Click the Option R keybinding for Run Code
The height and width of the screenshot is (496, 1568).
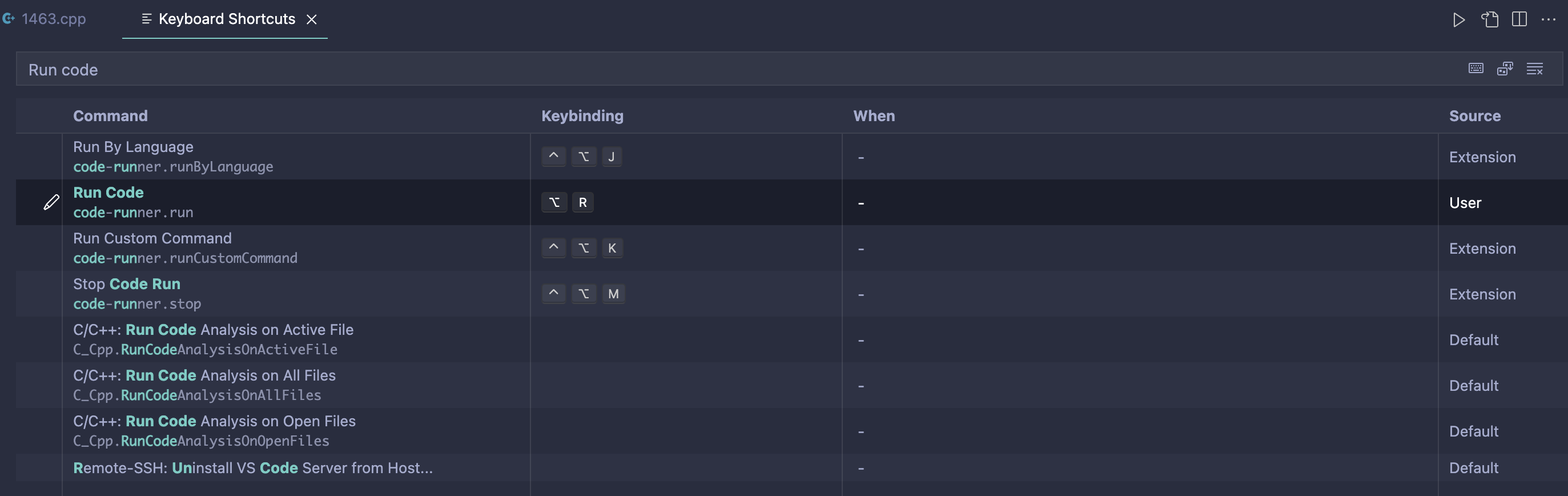tap(568, 202)
